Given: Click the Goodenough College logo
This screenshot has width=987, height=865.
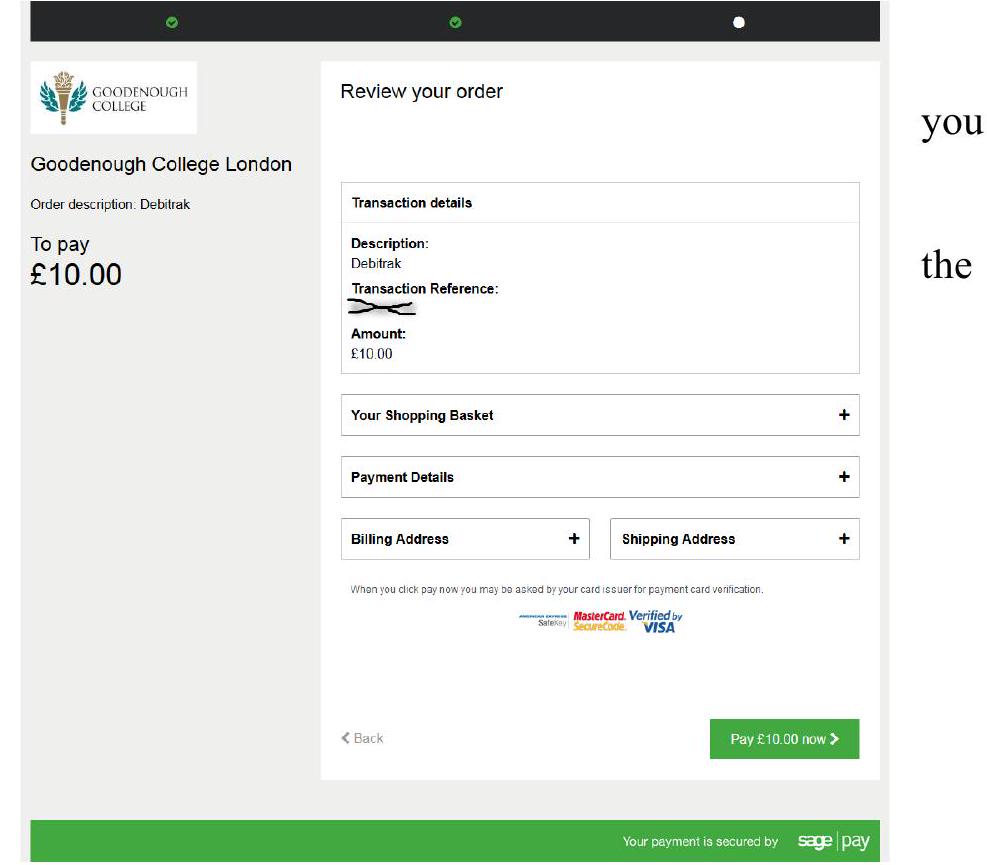Looking at the screenshot, I should pos(113,98).
